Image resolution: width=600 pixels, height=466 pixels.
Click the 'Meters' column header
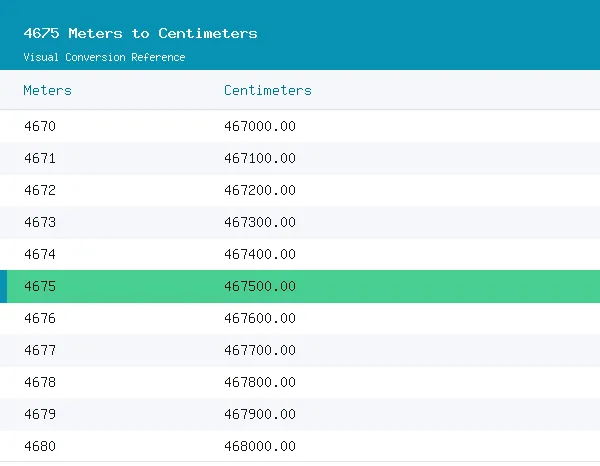47,91
